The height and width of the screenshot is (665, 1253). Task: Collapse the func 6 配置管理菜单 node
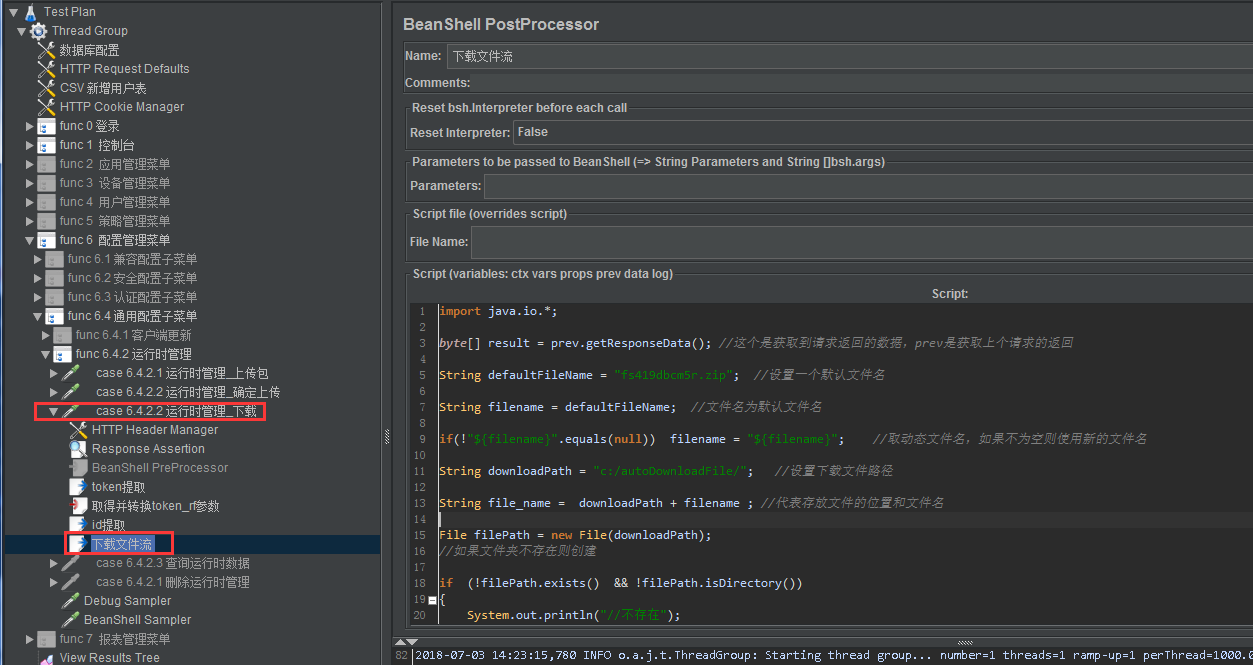click(x=29, y=240)
